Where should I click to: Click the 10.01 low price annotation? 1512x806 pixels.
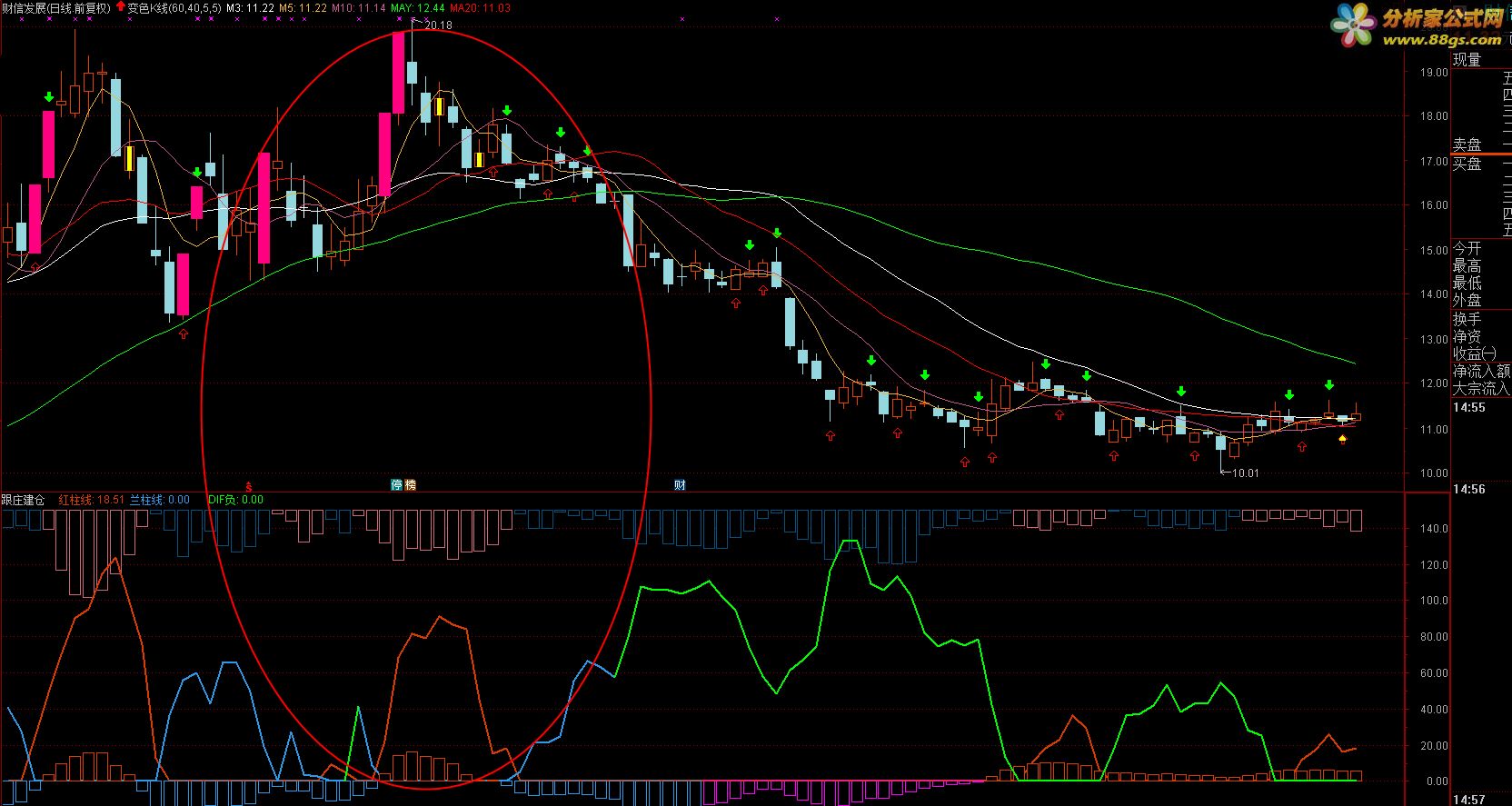coord(1245,473)
